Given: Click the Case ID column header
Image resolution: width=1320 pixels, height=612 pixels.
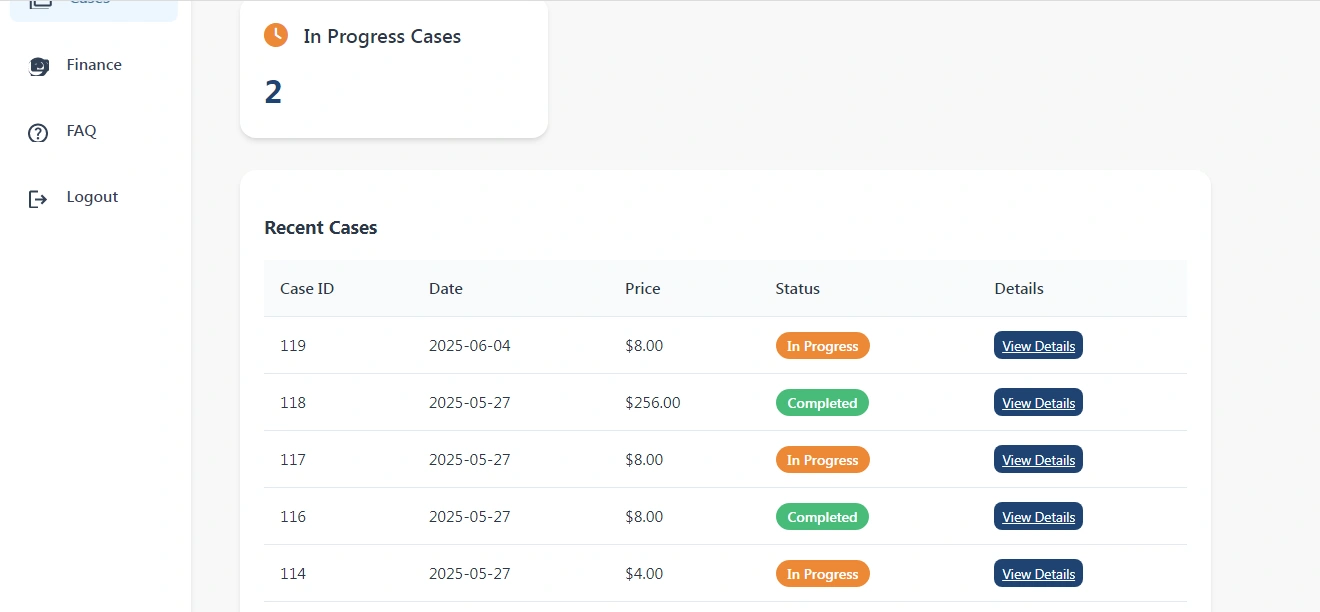Looking at the screenshot, I should point(307,289).
